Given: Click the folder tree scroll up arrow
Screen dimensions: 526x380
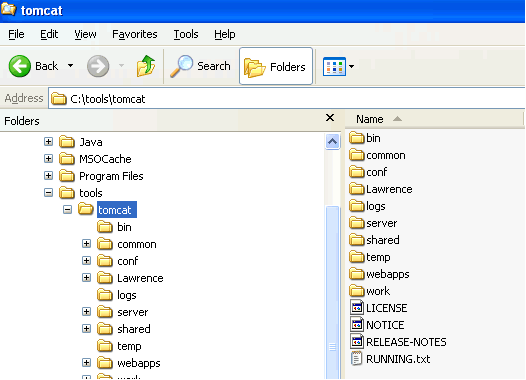Looking at the screenshot, I should pyautogui.click(x=332, y=142).
